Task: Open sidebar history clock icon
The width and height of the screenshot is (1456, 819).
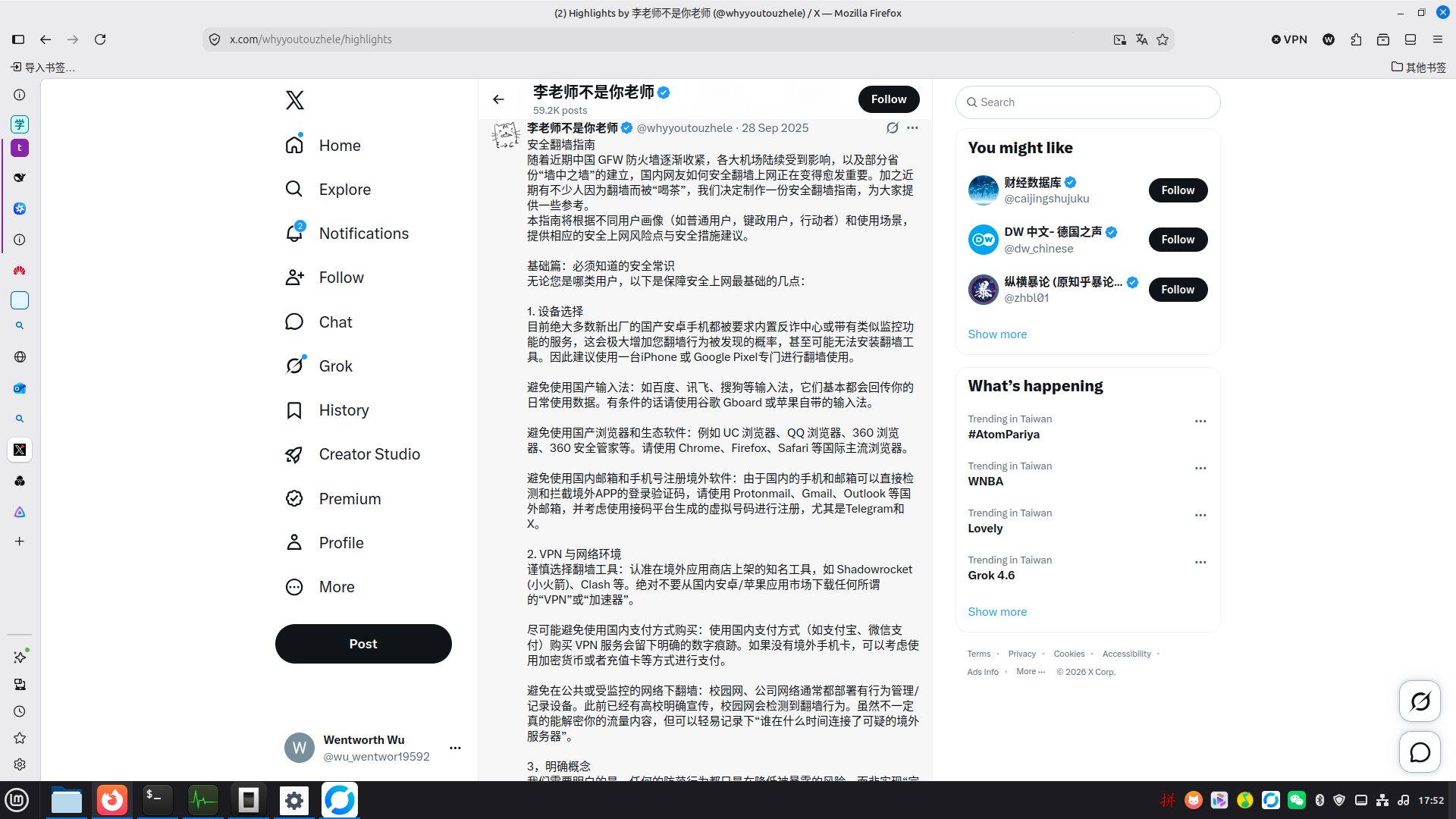Action: pyautogui.click(x=20, y=711)
